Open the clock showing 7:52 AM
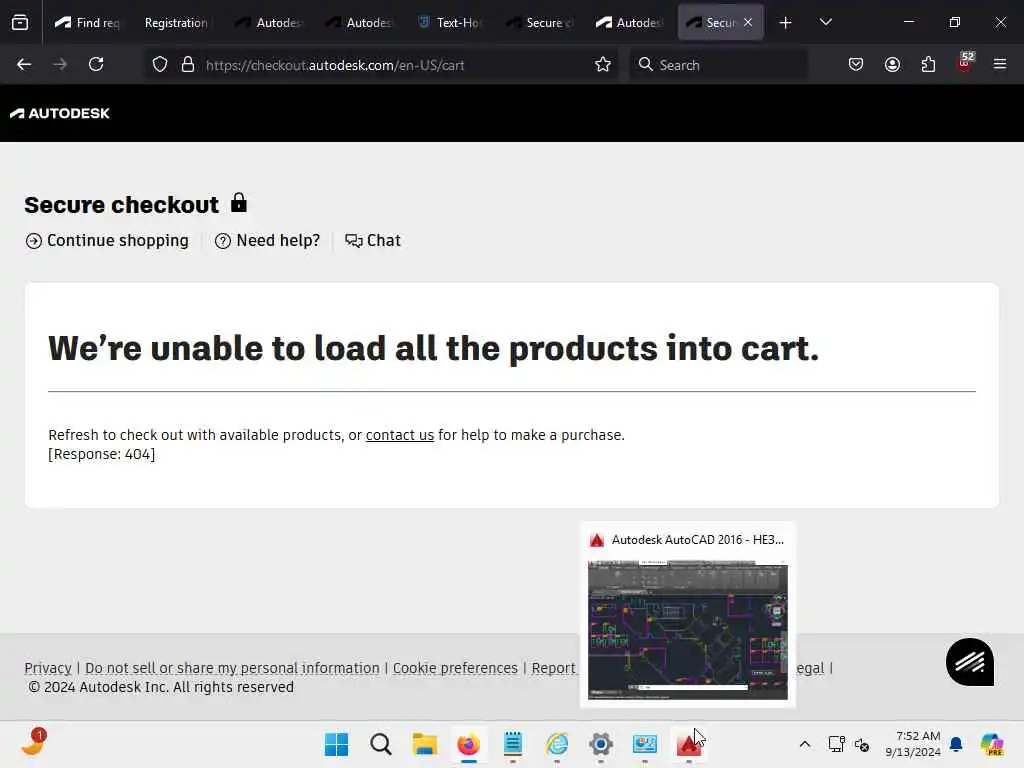1024x768 pixels. click(912, 744)
